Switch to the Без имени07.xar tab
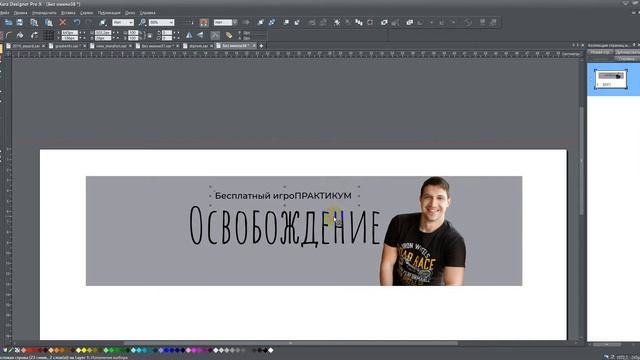 coord(156,46)
